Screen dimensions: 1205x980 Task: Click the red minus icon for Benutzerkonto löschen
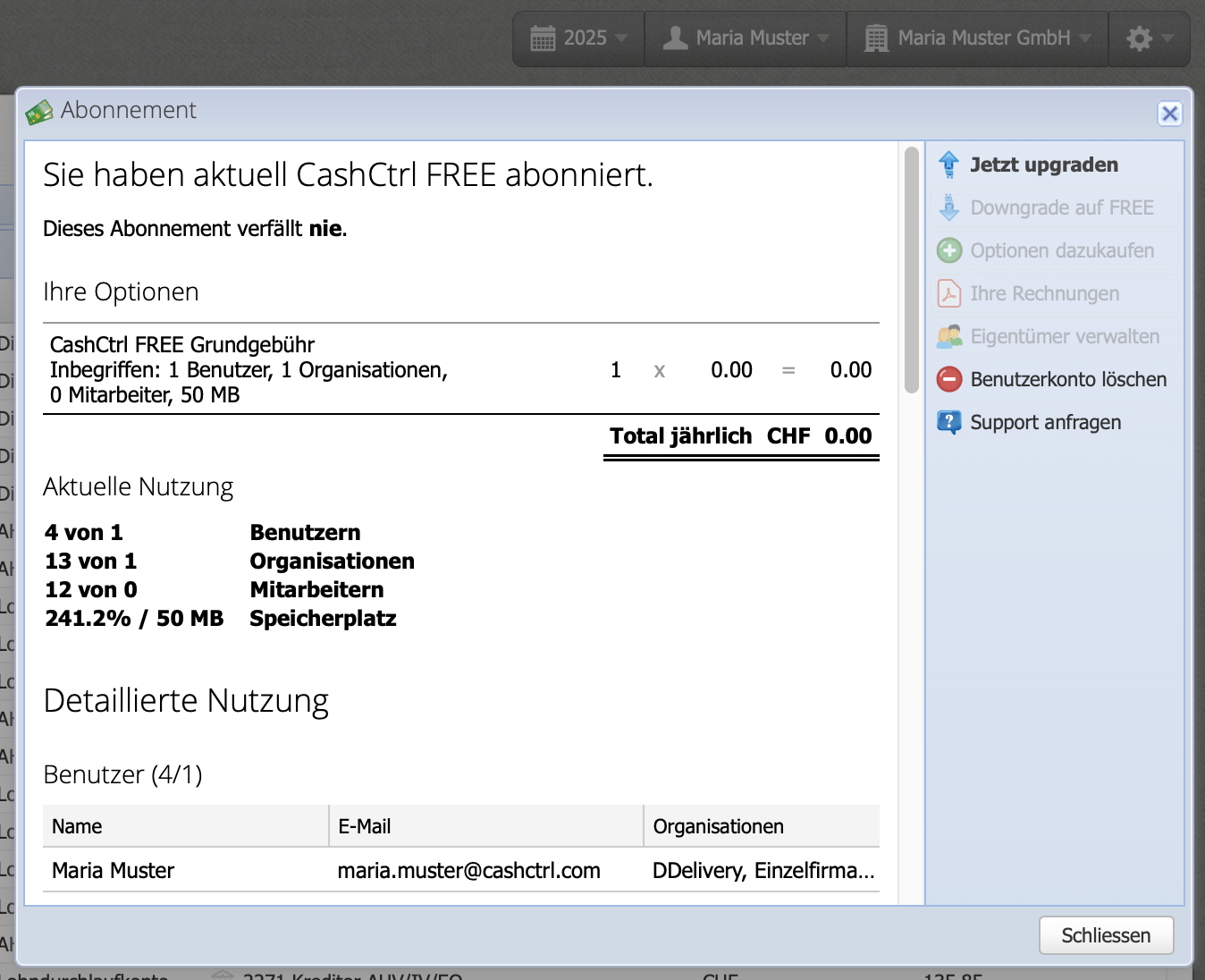click(948, 379)
